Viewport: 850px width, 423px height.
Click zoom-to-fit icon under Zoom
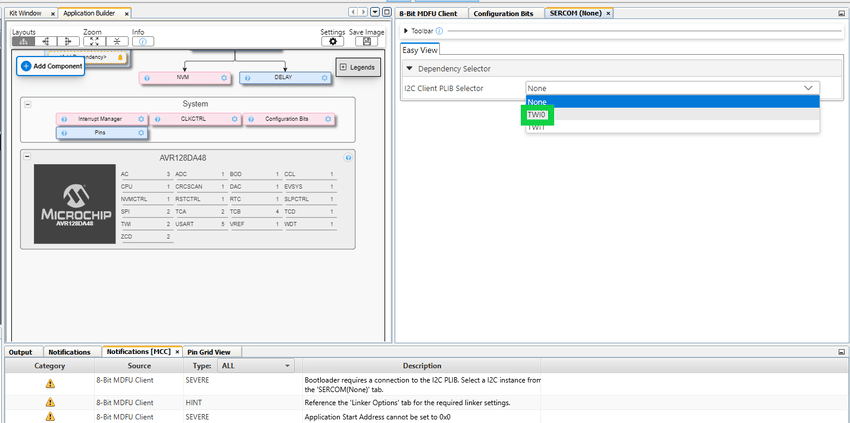[92, 42]
